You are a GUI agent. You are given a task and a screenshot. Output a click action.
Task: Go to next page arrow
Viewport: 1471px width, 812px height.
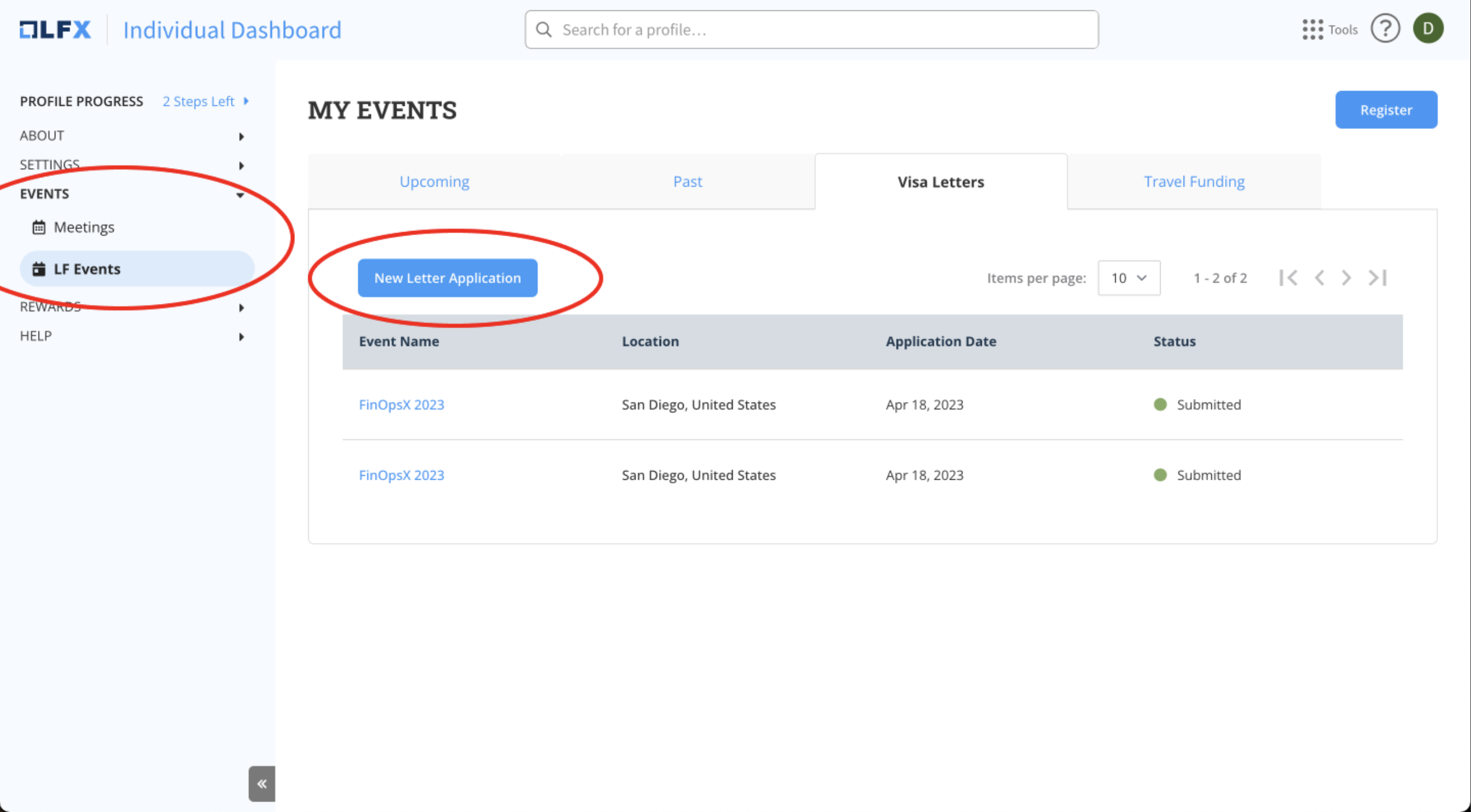(1346, 278)
